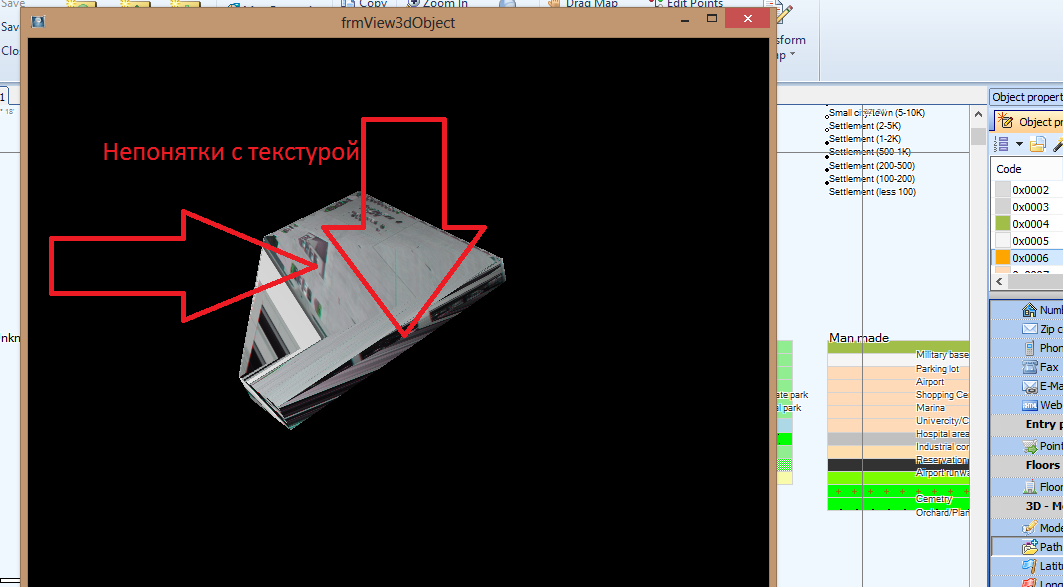Open the dropdown arrow beside the categorized icon

[x=1019, y=145]
